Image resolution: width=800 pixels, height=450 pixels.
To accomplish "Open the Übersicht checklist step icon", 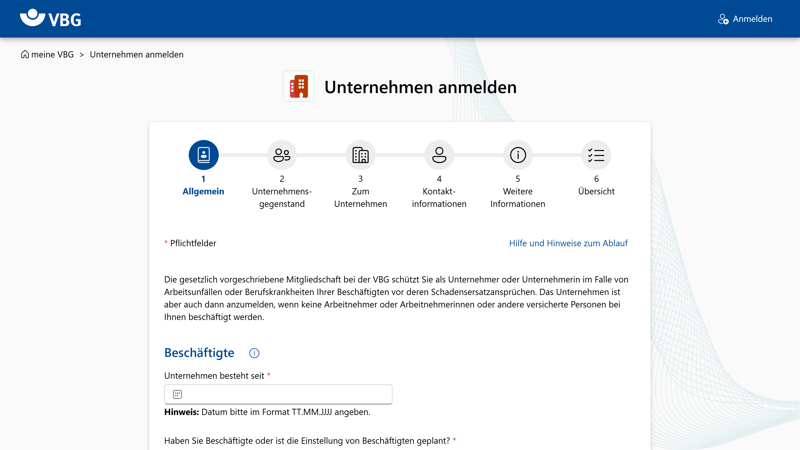I will (596, 155).
